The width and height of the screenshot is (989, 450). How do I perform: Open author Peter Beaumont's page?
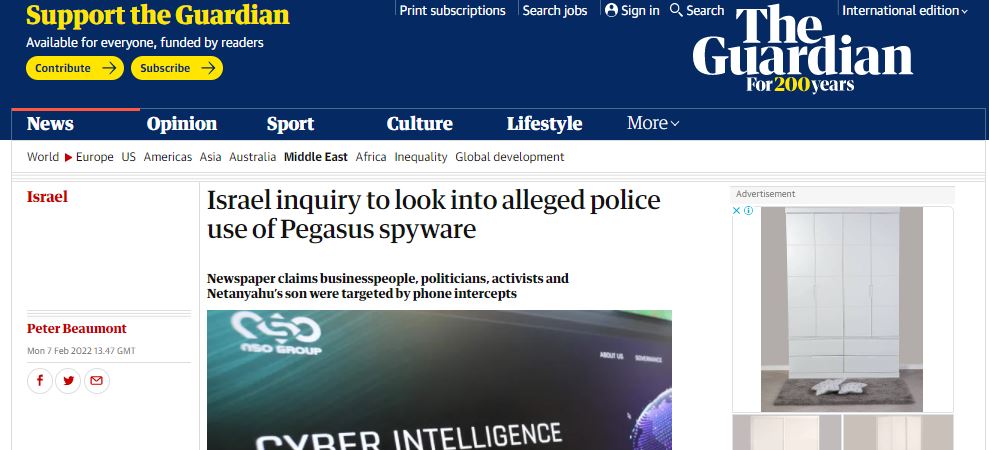pos(77,329)
